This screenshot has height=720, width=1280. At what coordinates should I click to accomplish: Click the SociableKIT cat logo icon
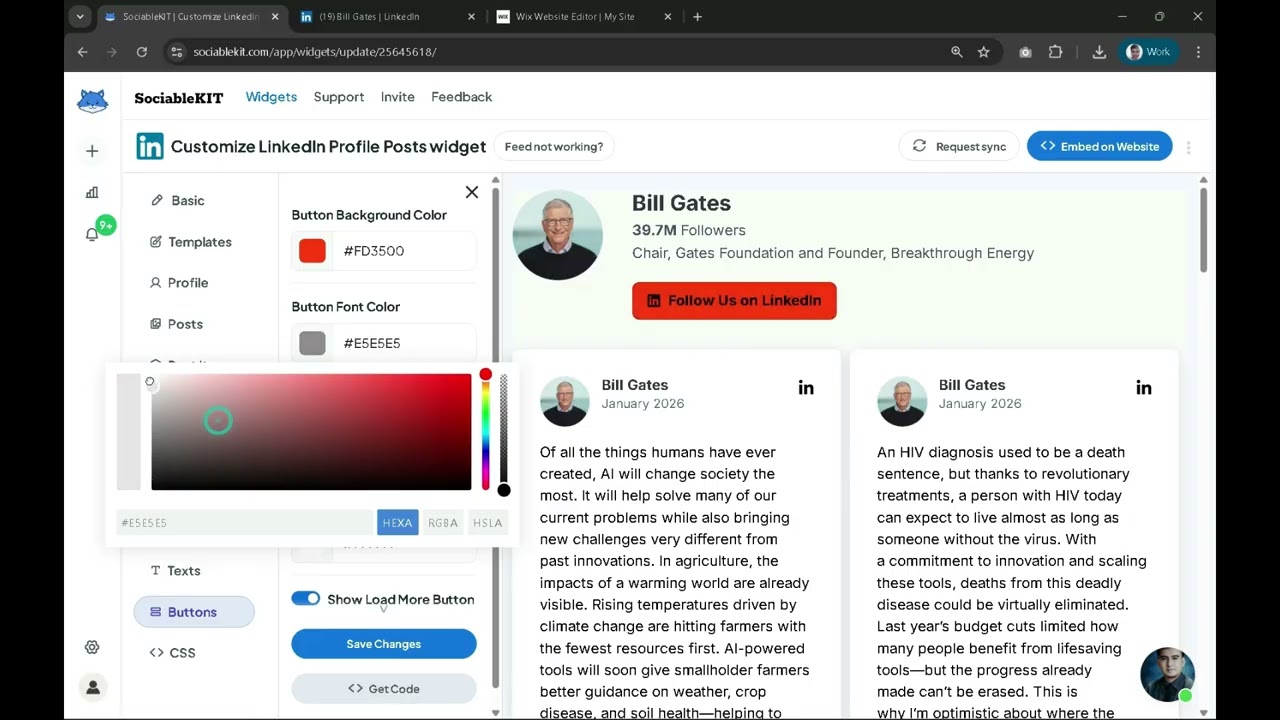click(92, 100)
